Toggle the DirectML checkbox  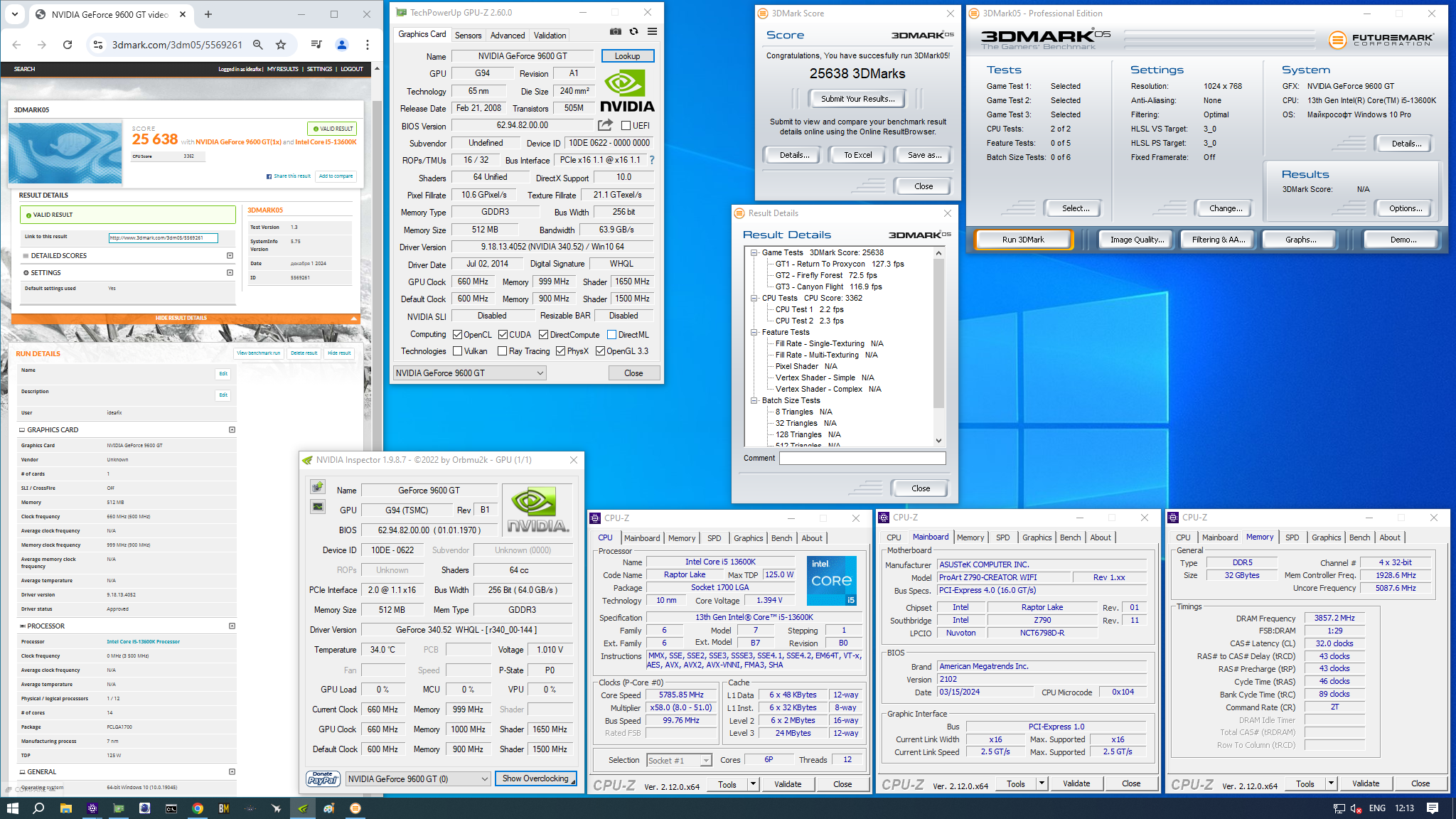tap(611, 334)
